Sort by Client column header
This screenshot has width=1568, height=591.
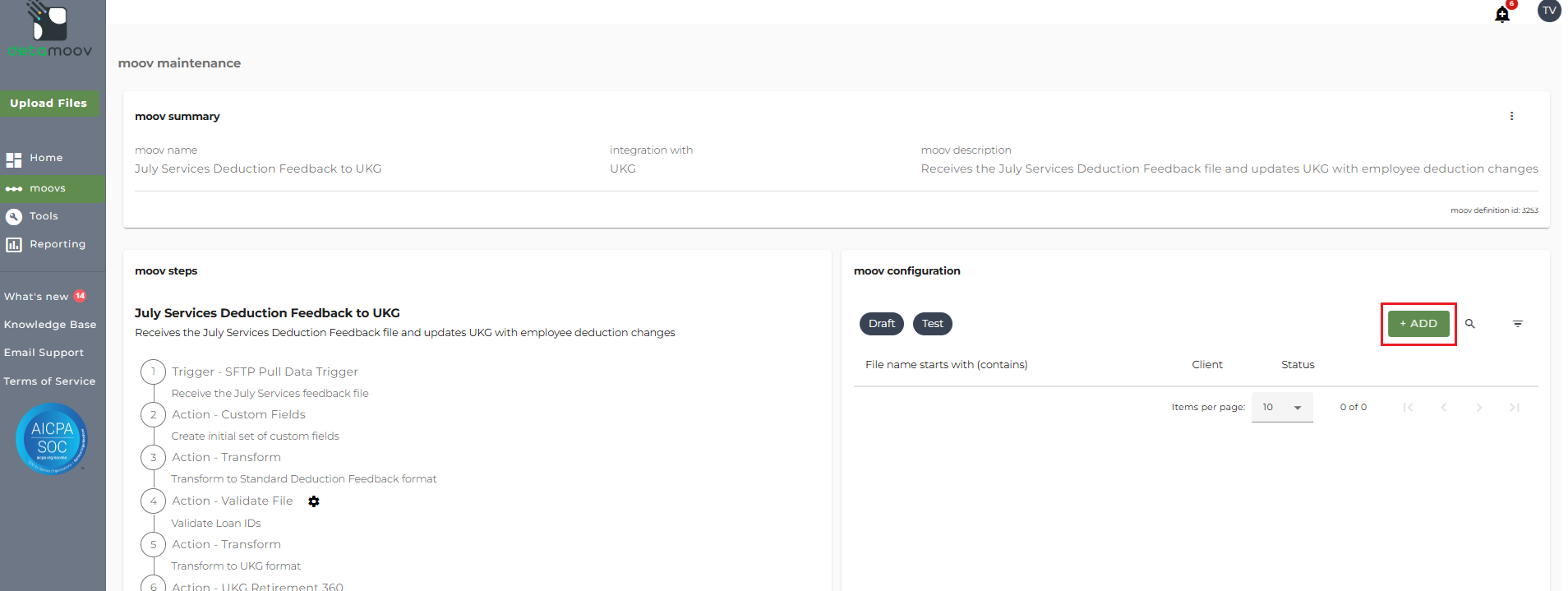click(x=1207, y=365)
